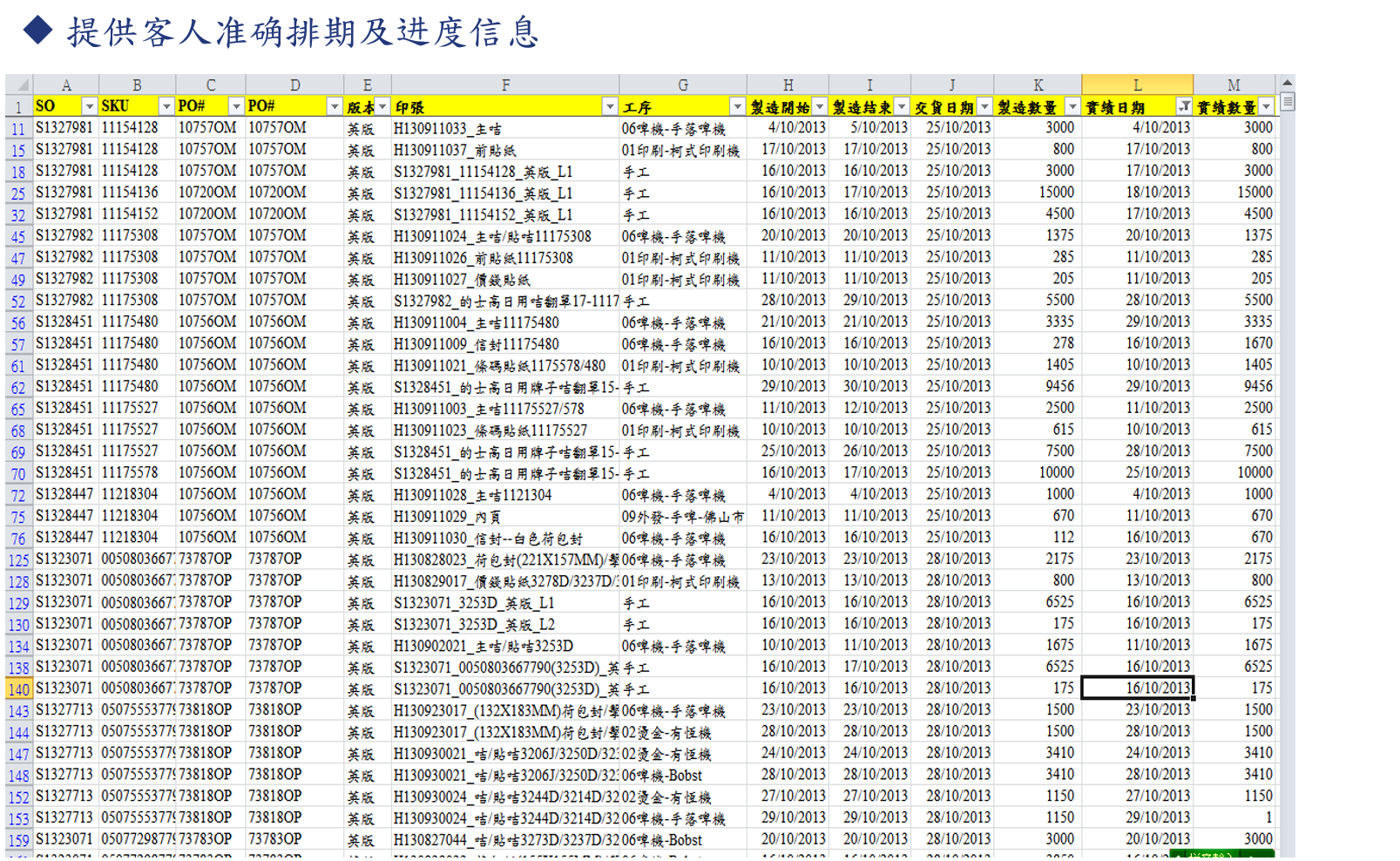Image resolution: width=1400 pixels, height=861 pixels.
Task: Click the Select All corner triangle
Action: click(x=21, y=85)
